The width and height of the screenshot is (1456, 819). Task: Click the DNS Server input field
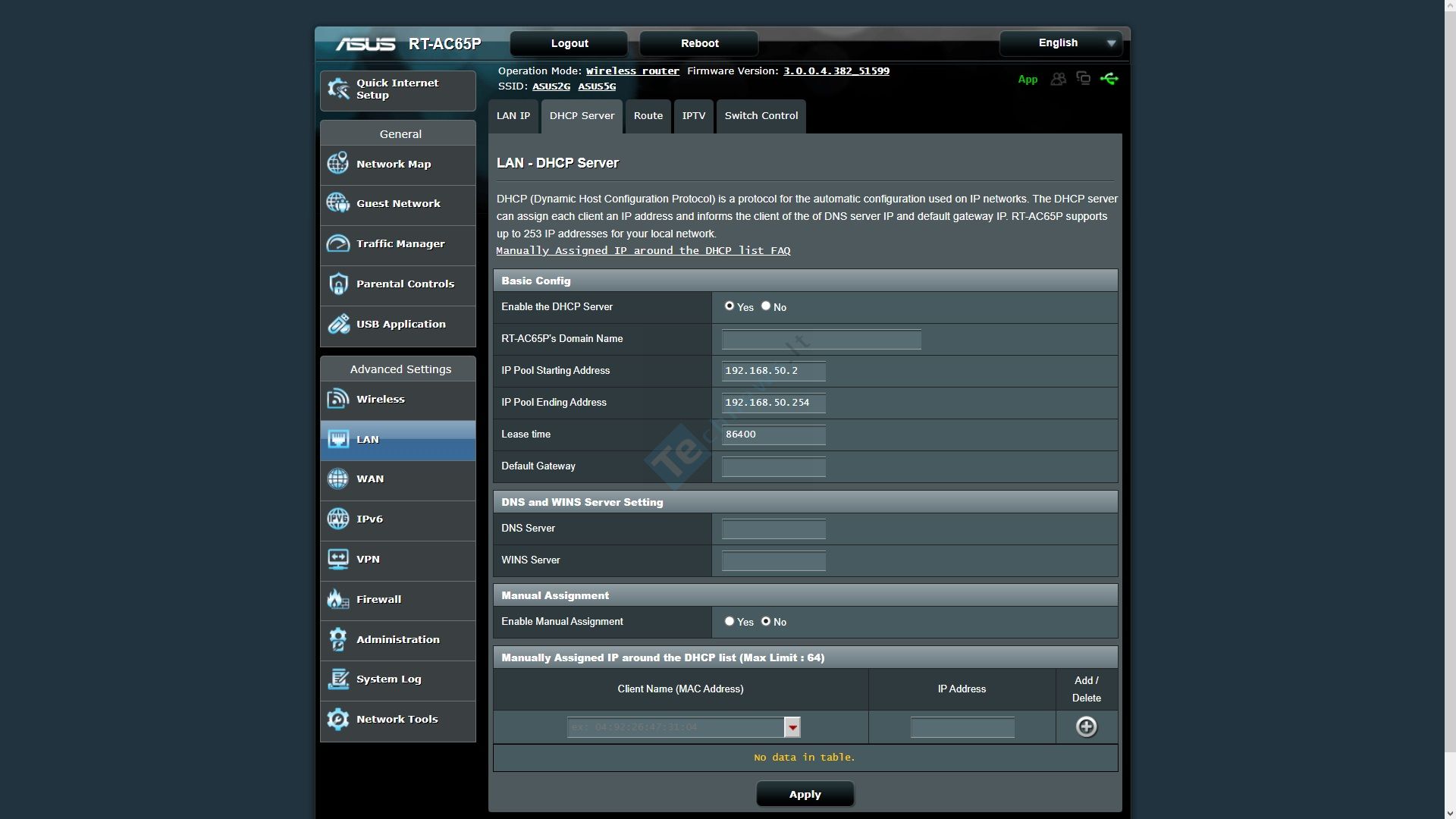click(773, 529)
